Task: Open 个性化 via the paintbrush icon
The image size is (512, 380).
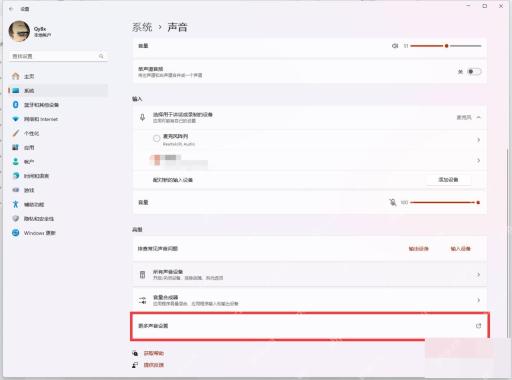Action: click(15, 133)
